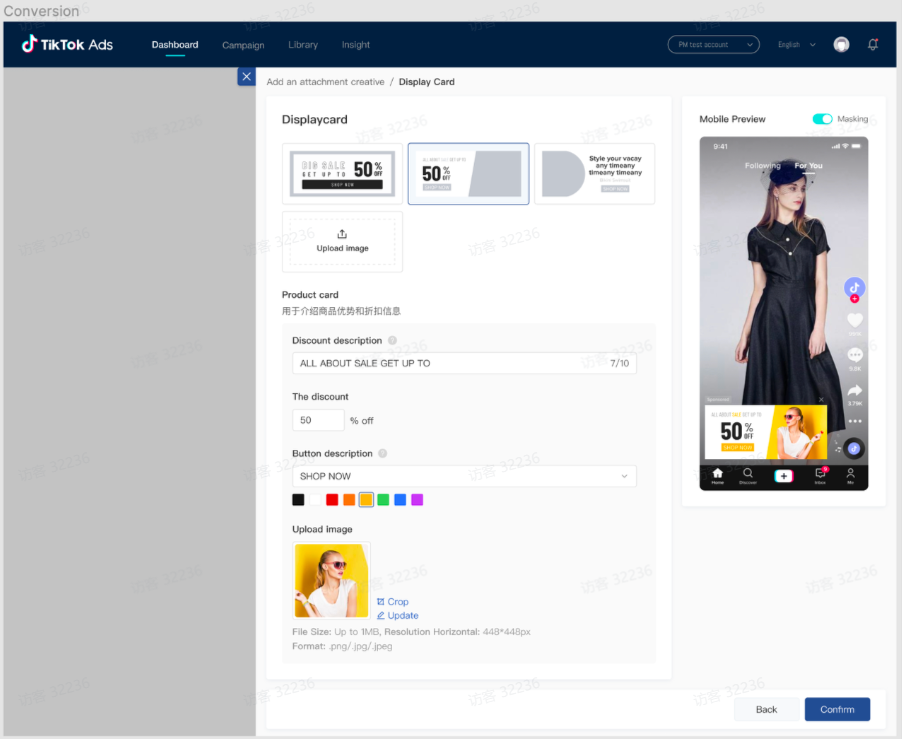Open the Upload image panel via upload icon
Image resolution: width=902 pixels, height=739 pixels.
(342, 241)
